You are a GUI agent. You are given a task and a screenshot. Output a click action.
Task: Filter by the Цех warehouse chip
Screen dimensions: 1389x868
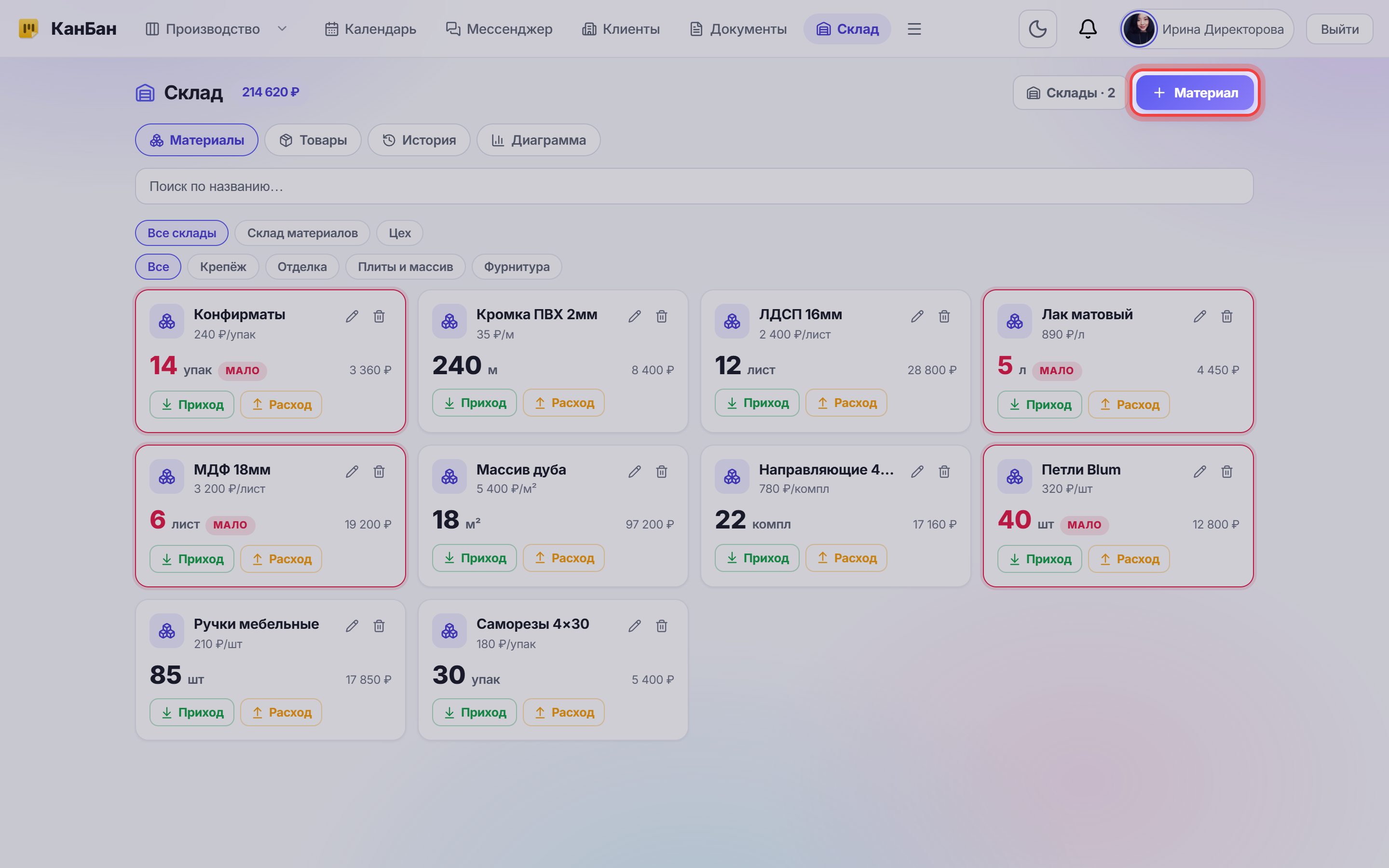tap(399, 233)
